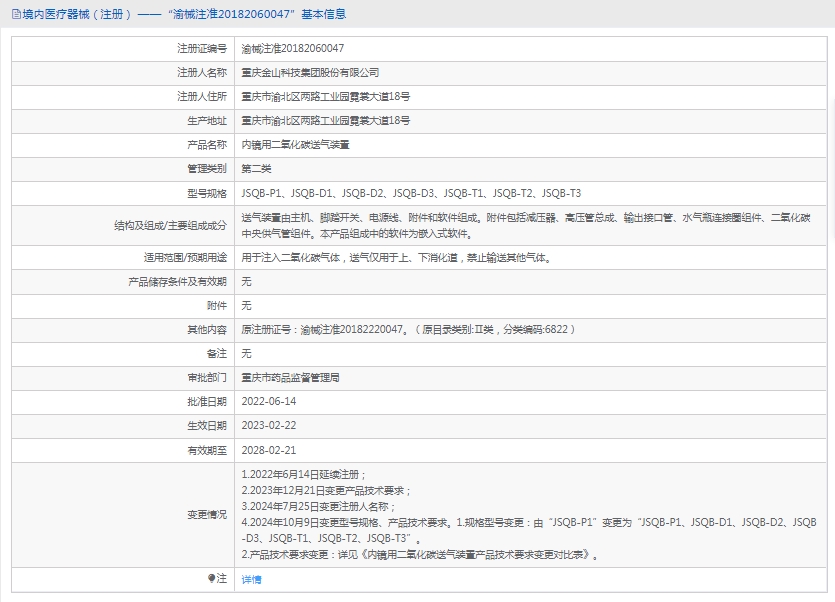Click the 变更情况 label
Image resolution: width=835 pixels, height=602 pixels.
207,515
